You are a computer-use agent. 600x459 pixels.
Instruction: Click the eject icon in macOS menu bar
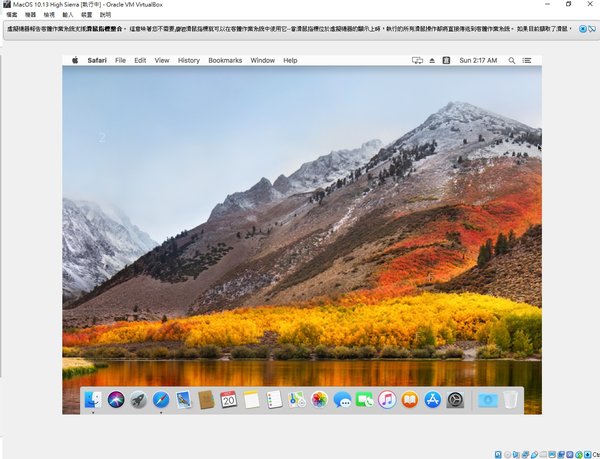tap(432, 60)
